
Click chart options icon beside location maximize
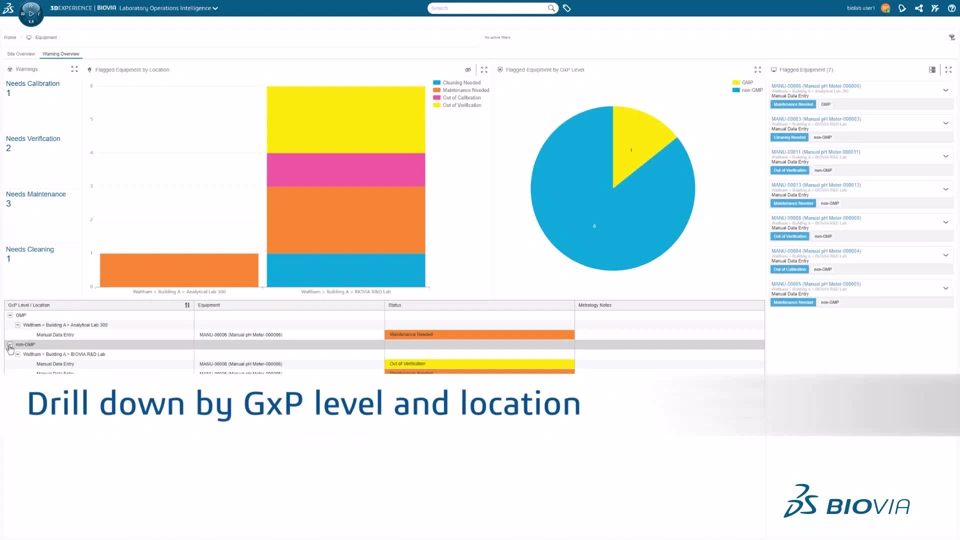click(468, 70)
